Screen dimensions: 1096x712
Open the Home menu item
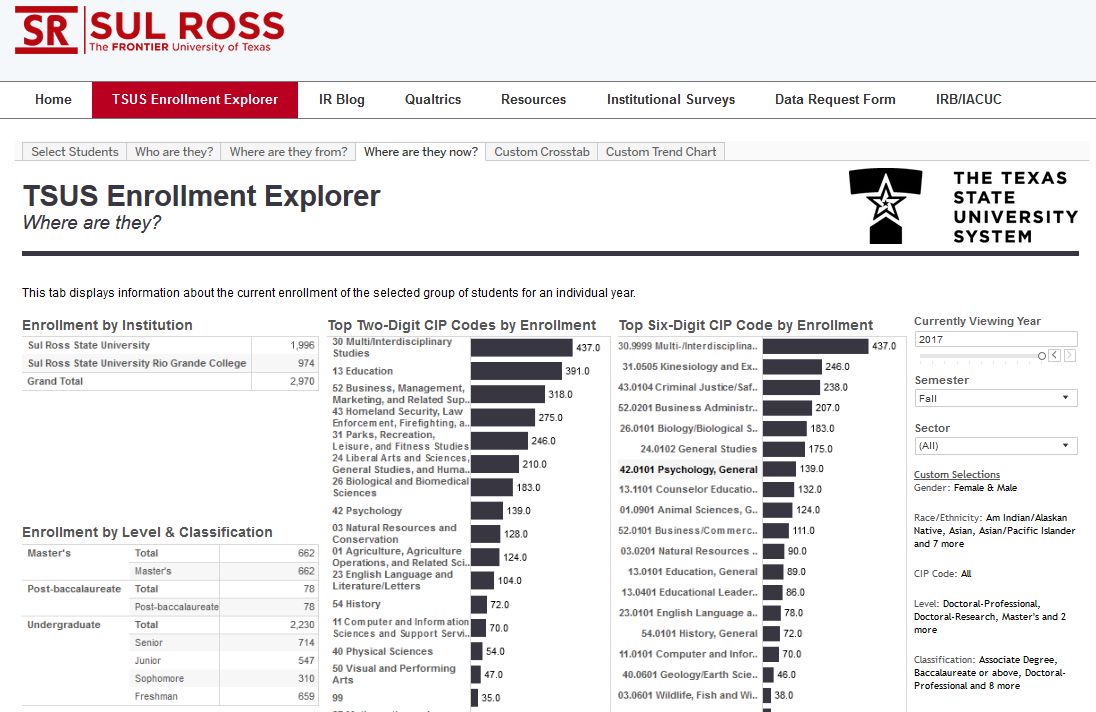click(x=53, y=100)
